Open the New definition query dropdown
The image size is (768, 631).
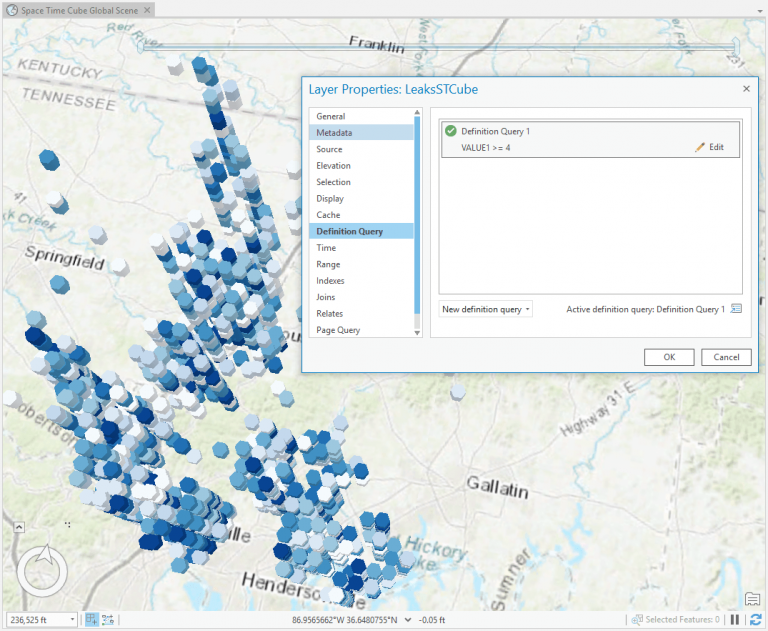(486, 309)
